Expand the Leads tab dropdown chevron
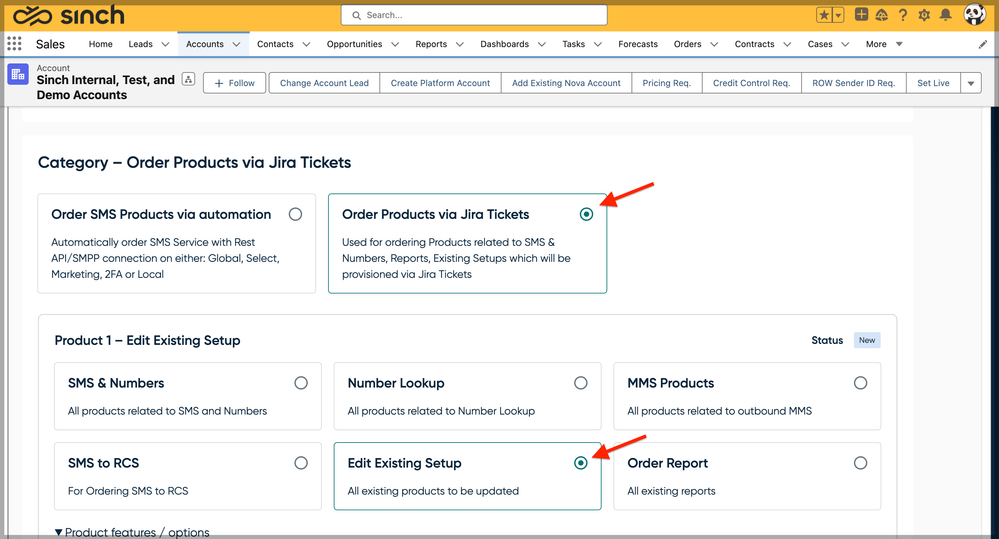999x539 pixels. pos(165,44)
